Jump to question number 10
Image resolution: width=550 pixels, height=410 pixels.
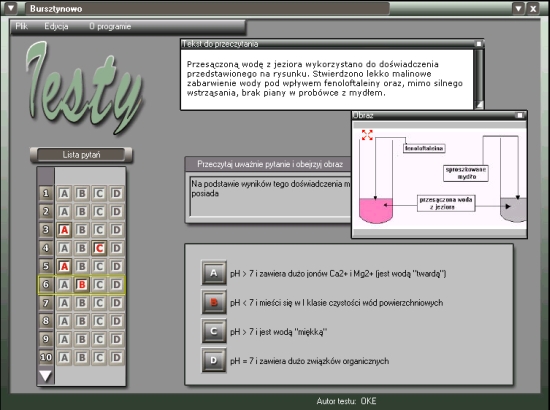(x=46, y=357)
